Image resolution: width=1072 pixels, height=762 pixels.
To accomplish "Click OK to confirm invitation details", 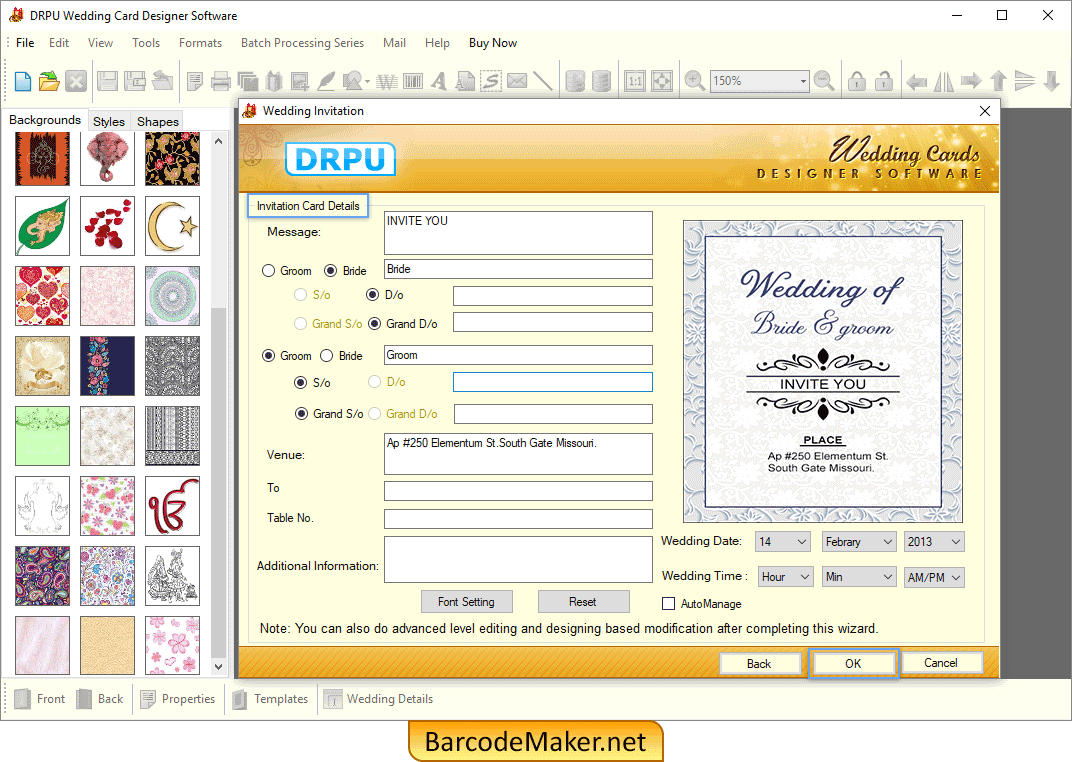I will [x=853, y=663].
